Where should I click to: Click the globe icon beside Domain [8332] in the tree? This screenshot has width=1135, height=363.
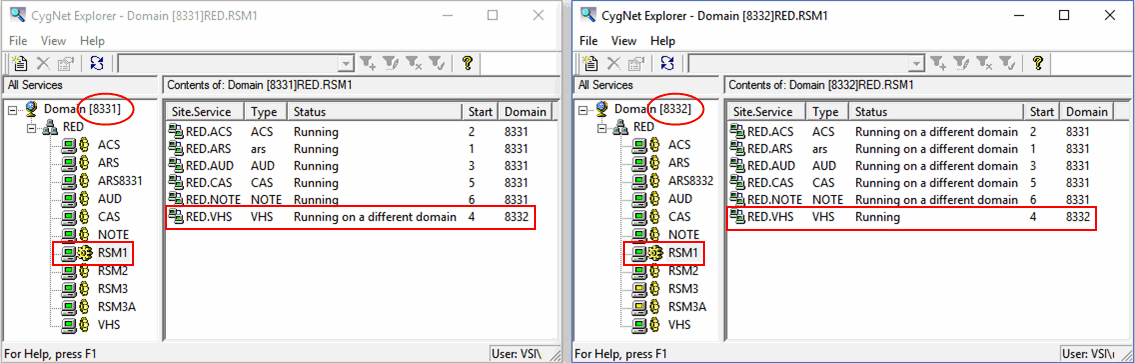pos(602,109)
